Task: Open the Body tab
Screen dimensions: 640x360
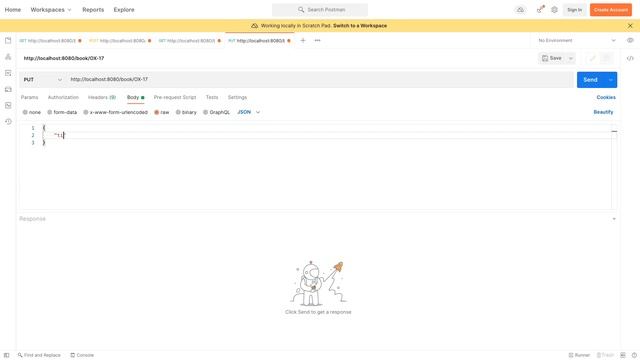Action: (x=136, y=98)
